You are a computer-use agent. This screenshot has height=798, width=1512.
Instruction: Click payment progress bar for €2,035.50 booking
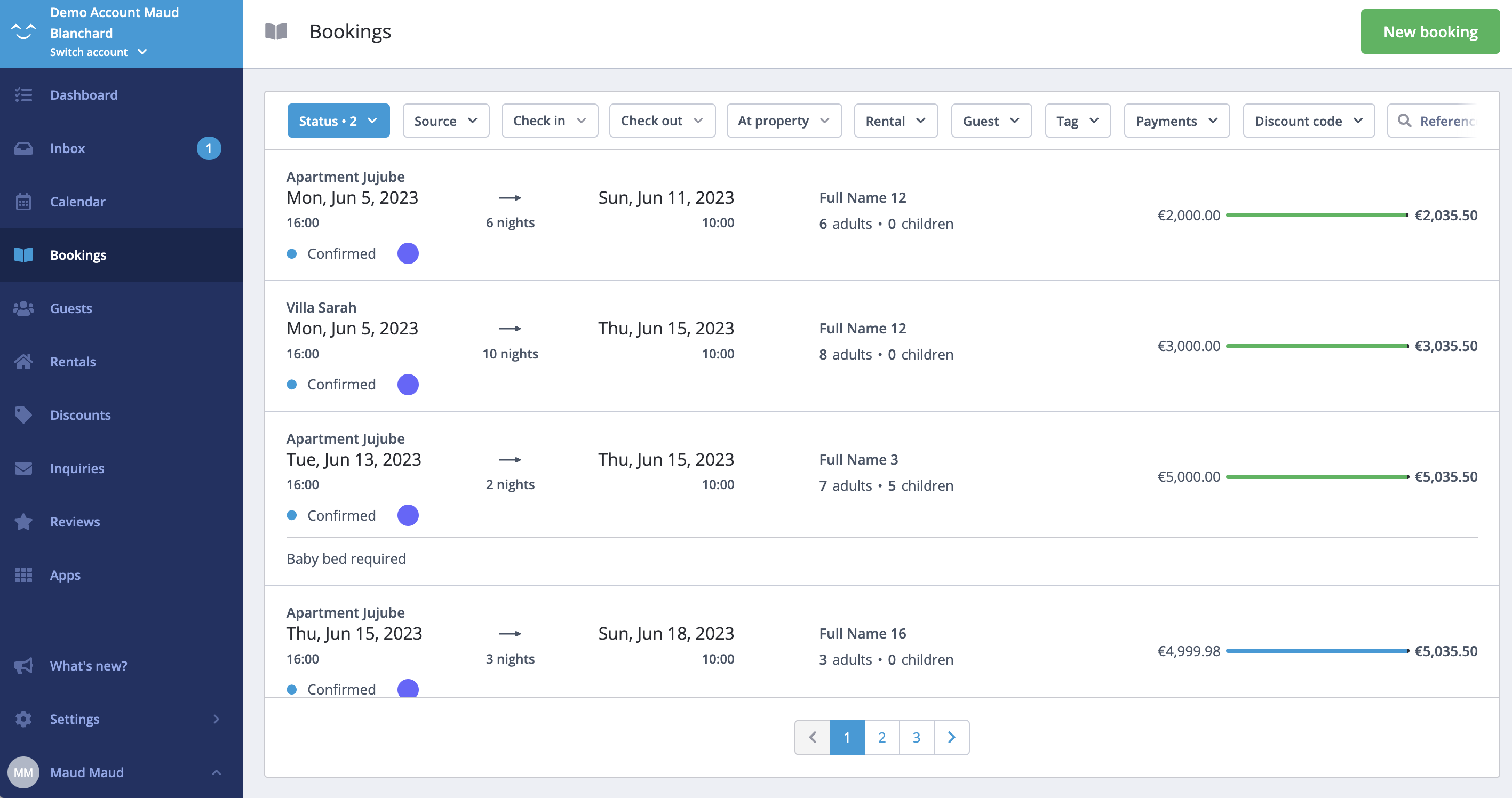tap(1317, 216)
